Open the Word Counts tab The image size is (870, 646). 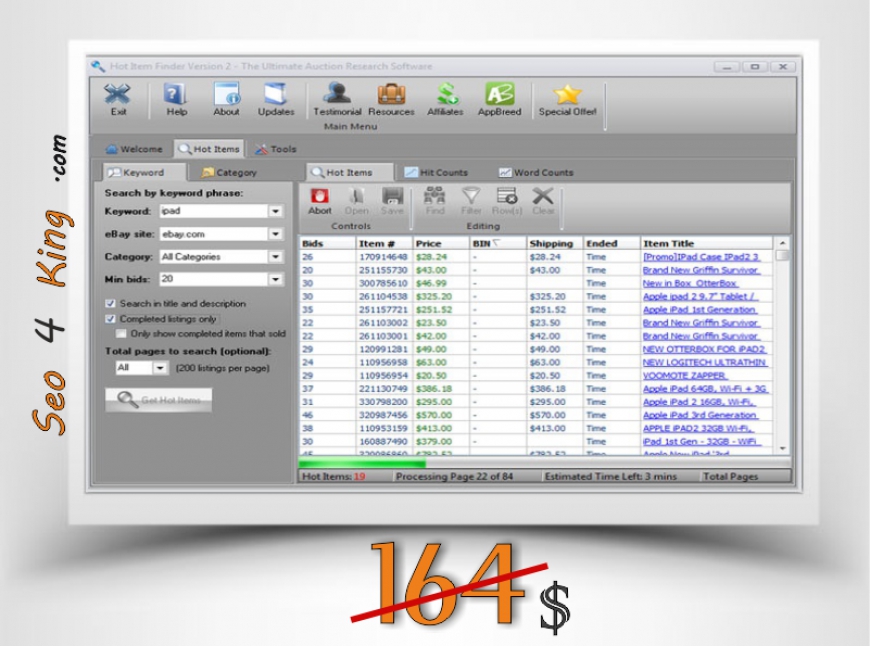[x=536, y=173]
